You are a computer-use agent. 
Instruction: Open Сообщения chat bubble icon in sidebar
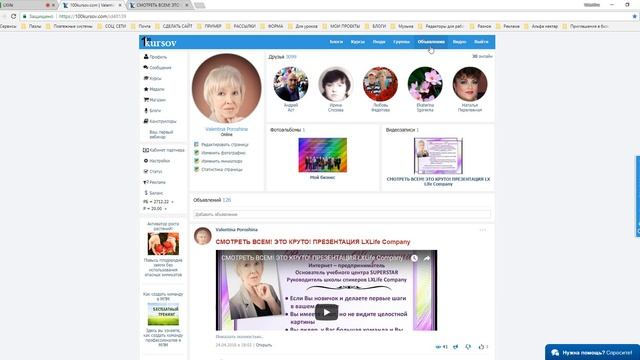(x=146, y=67)
